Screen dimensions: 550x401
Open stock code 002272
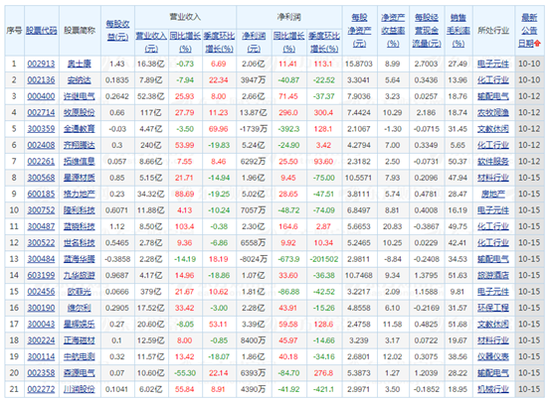(x=41, y=389)
